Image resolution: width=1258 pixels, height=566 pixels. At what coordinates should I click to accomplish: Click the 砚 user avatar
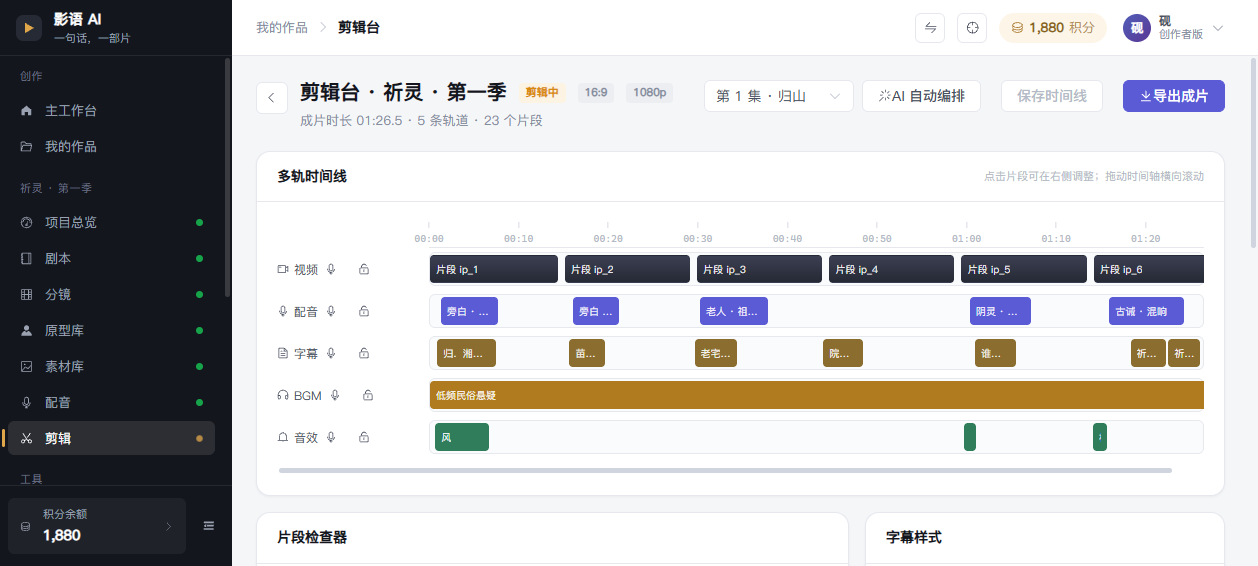1137,28
